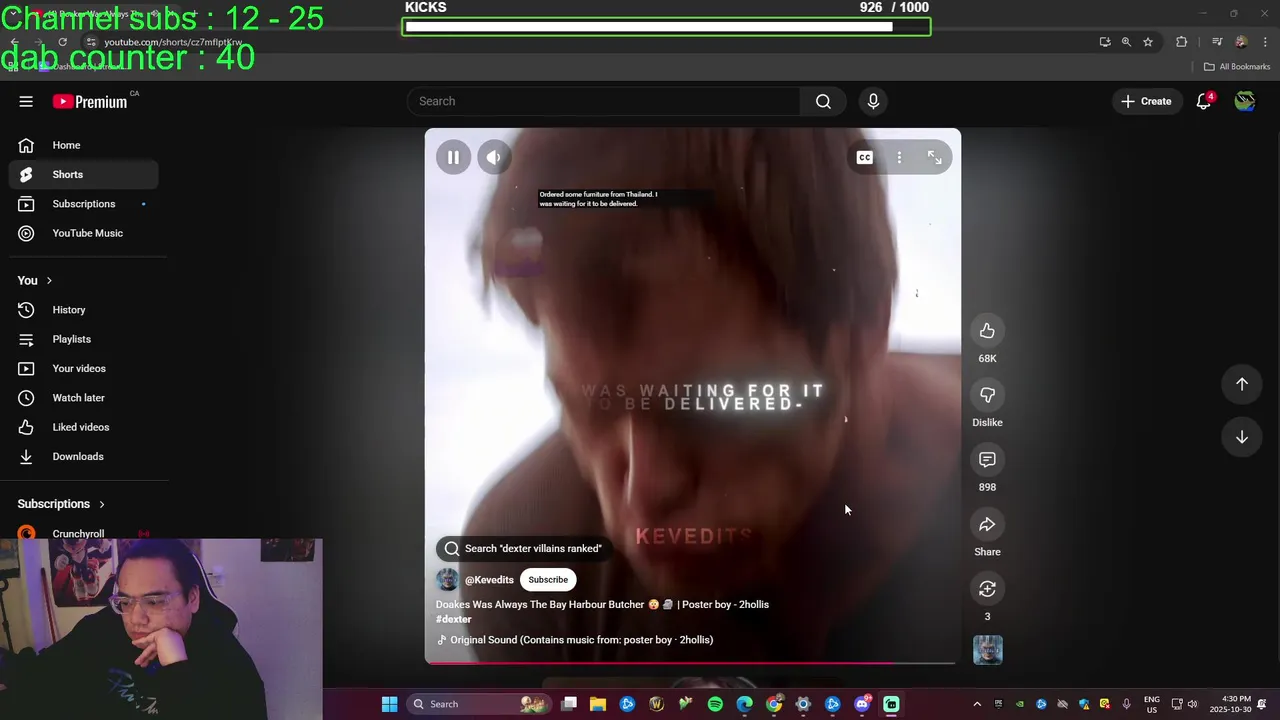Screen dimensions: 1280x720
Task: Open Discord from the taskbar
Action: [862, 704]
